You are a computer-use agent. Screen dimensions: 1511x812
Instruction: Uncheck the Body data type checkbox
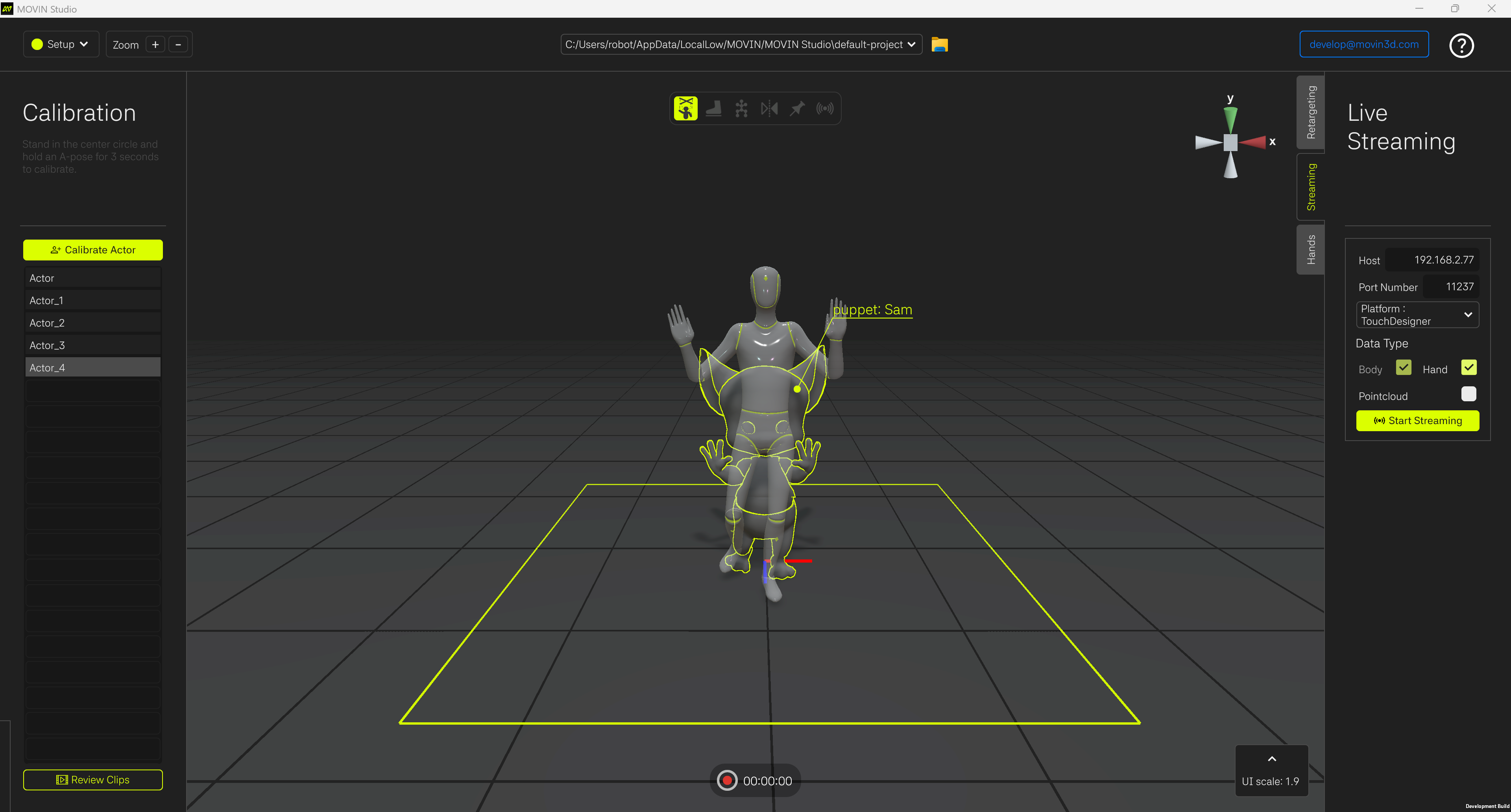(x=1403, y=367)
